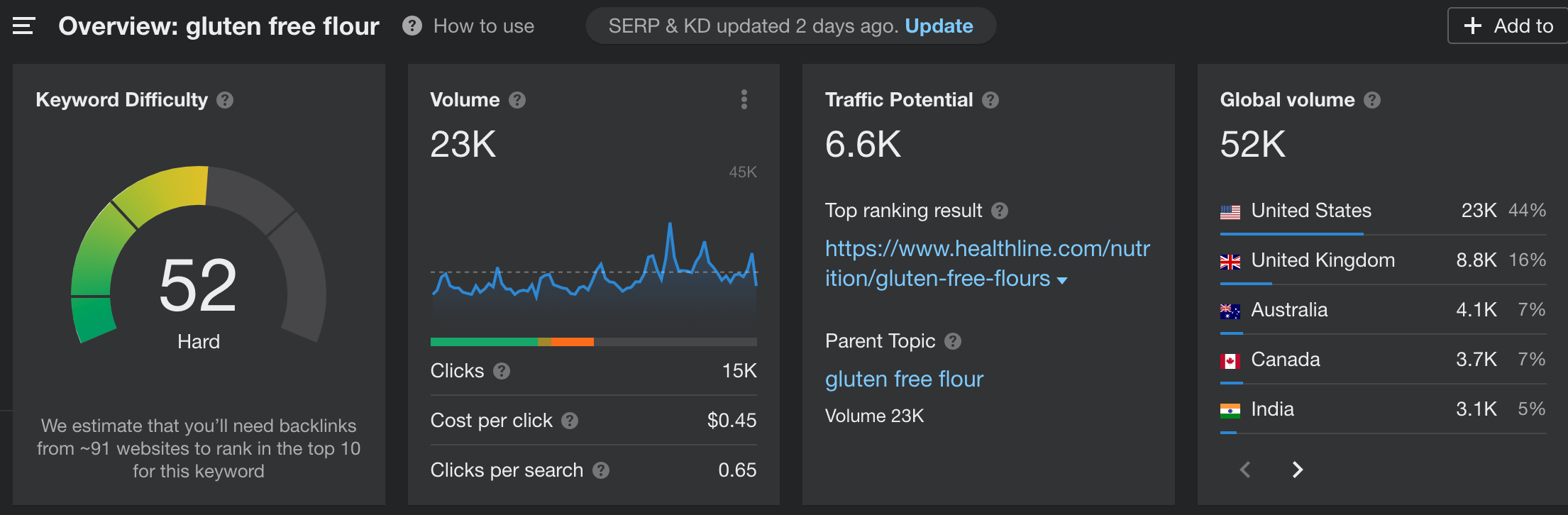1568x515 pixels.
Task: Click Update link for SERP data
Action: 939,26
